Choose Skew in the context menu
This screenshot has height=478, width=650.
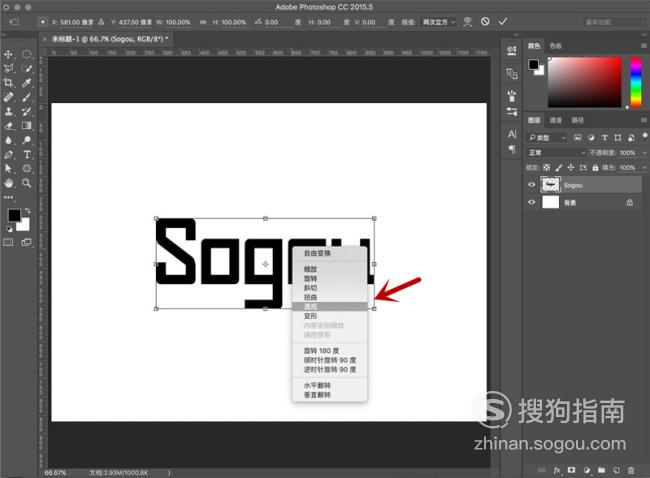coord(330,288)
